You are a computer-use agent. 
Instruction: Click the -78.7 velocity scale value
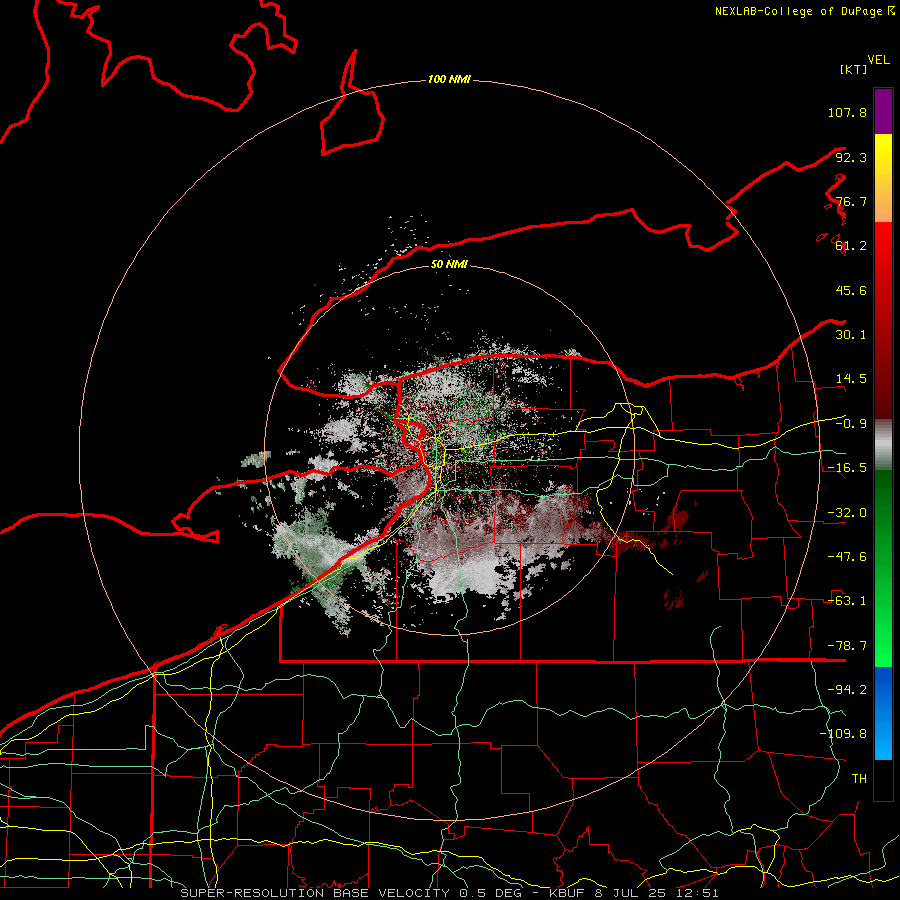(847, 646)
